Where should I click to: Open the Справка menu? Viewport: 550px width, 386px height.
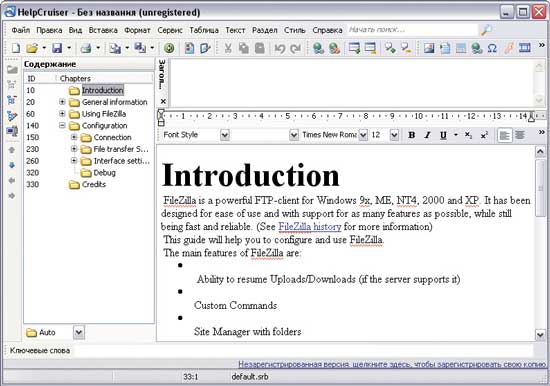click(x=327, y=30)
